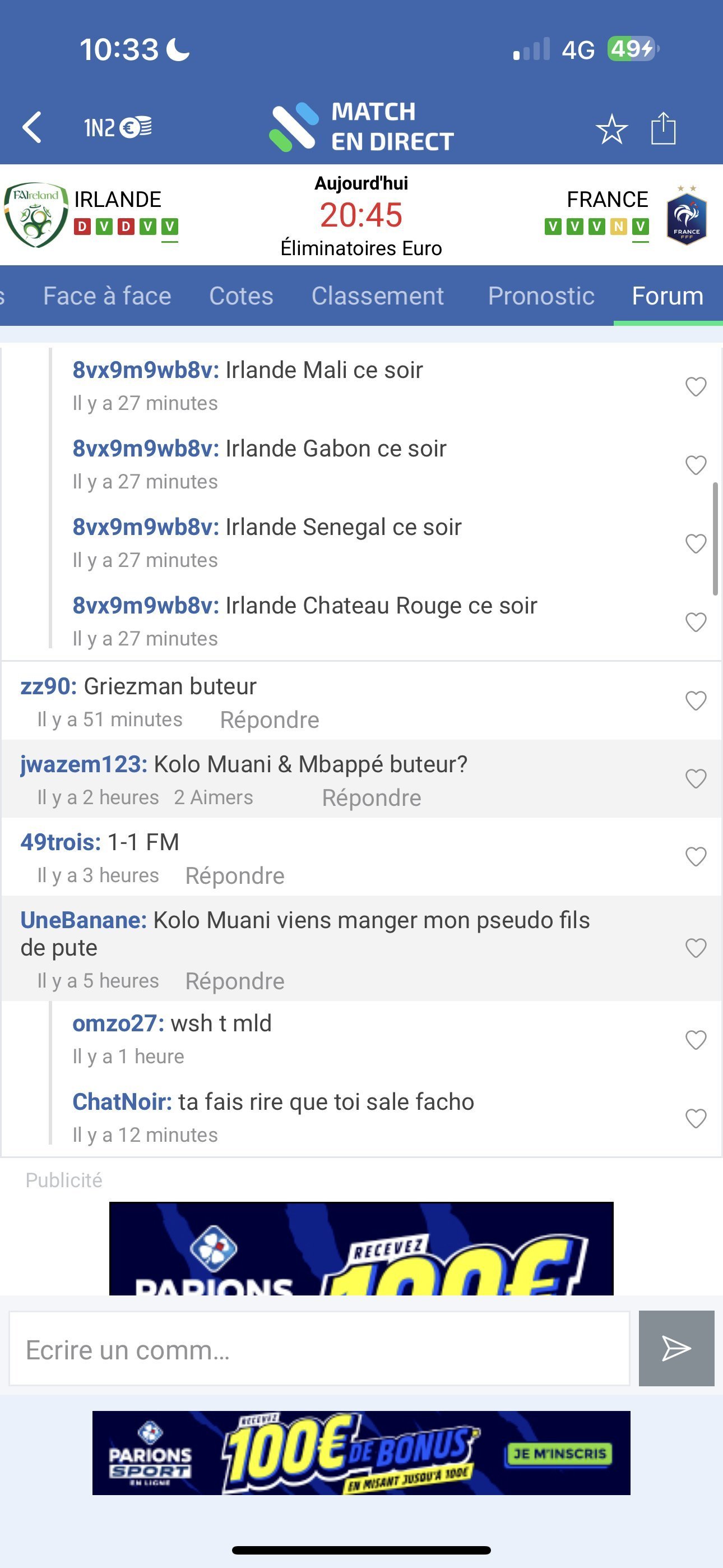Like the 49trois 1-1 FM comment
This screenshot has width=723, height=1568.
696,856
